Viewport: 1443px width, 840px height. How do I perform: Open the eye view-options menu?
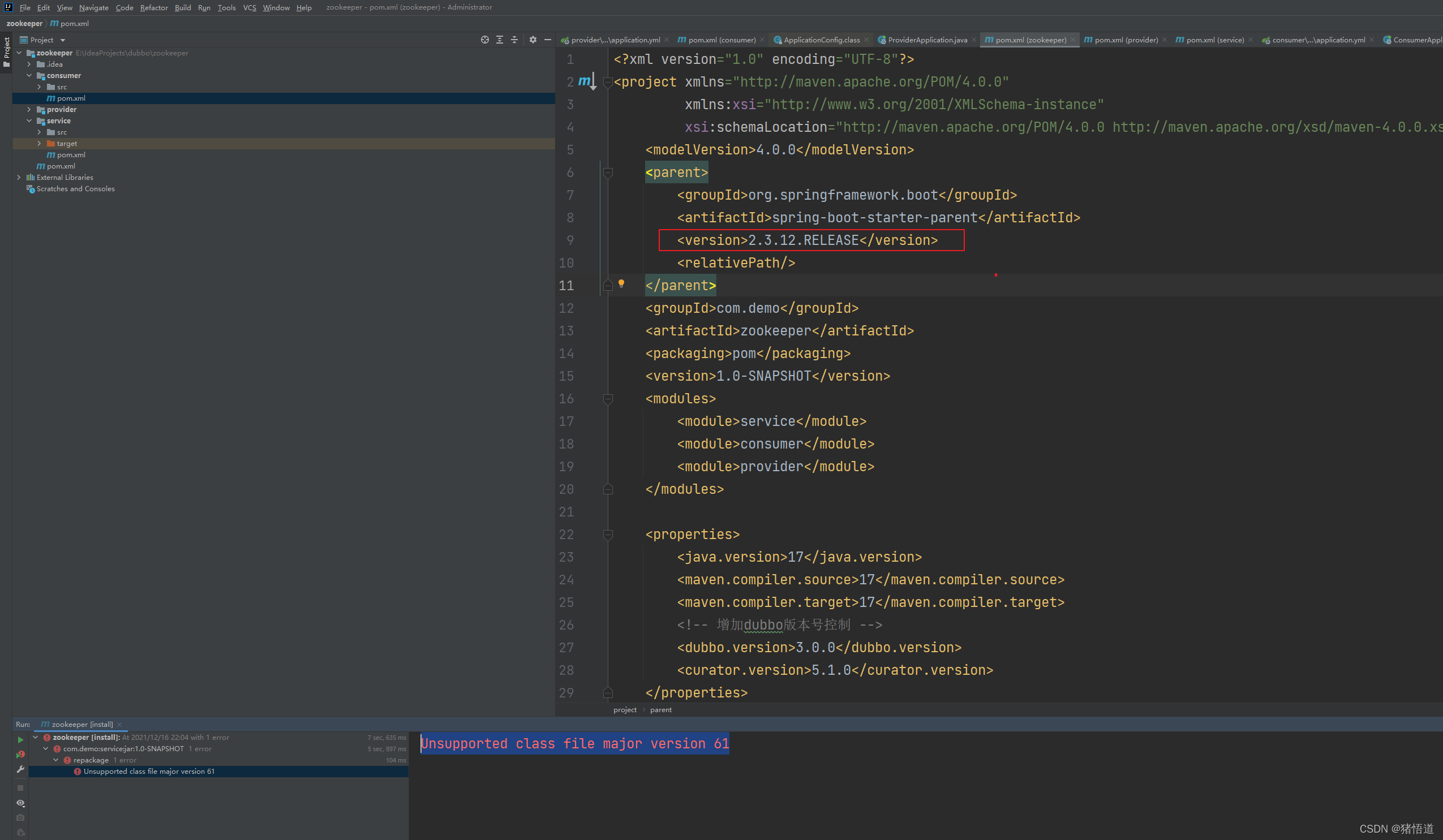click(x=20, y=803)
